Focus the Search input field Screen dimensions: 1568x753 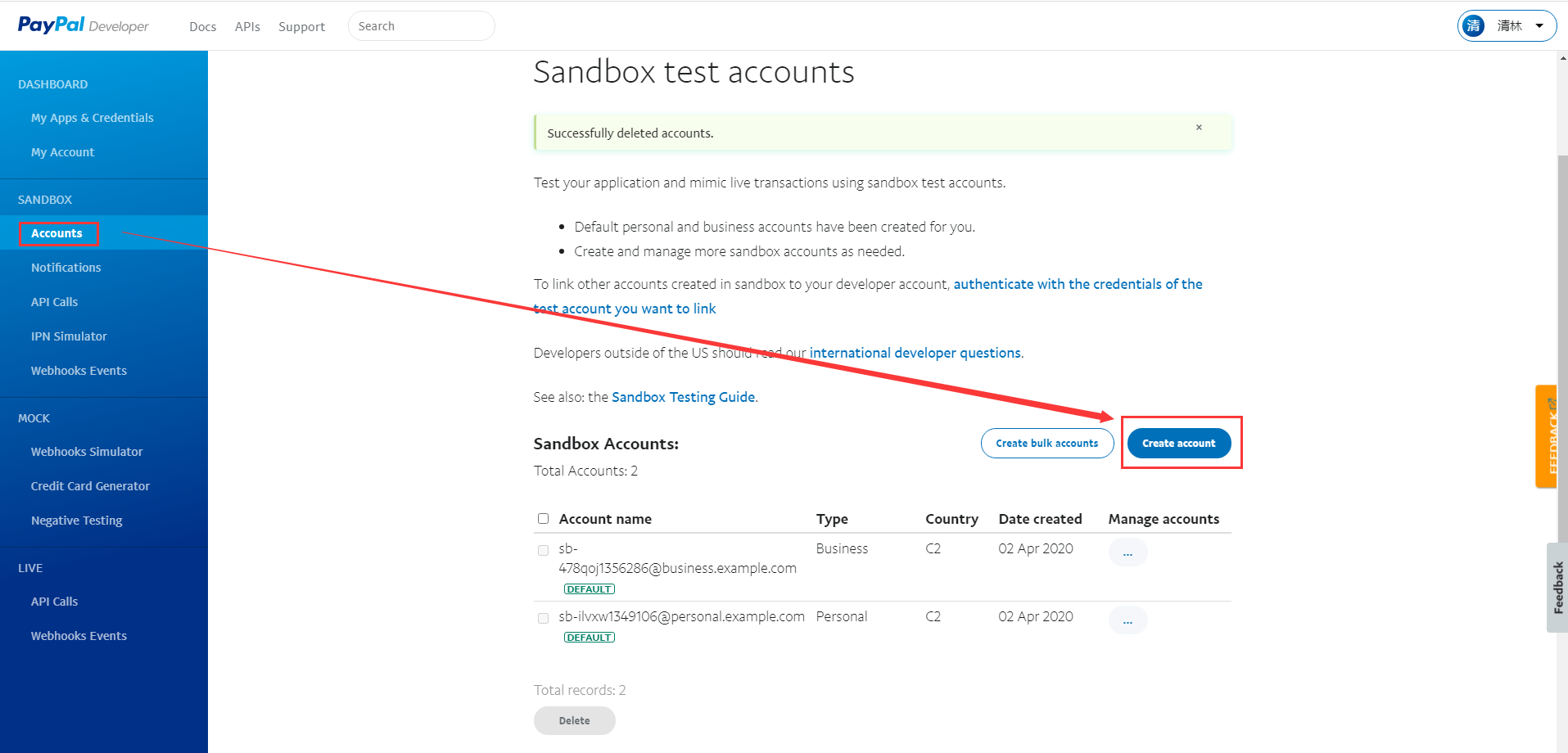[422, 25]
